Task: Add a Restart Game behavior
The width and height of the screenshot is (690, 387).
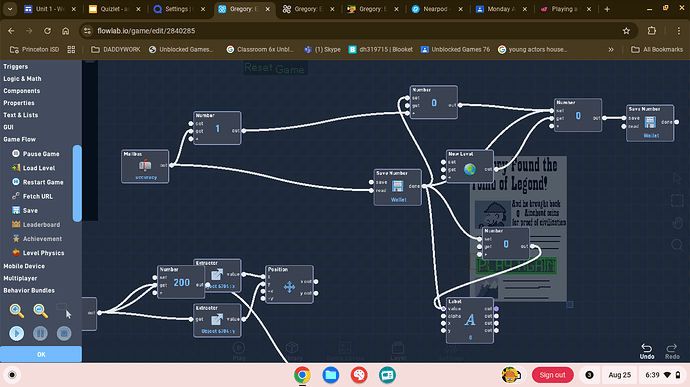Action: pyautogui.click(x=37, y=182)
